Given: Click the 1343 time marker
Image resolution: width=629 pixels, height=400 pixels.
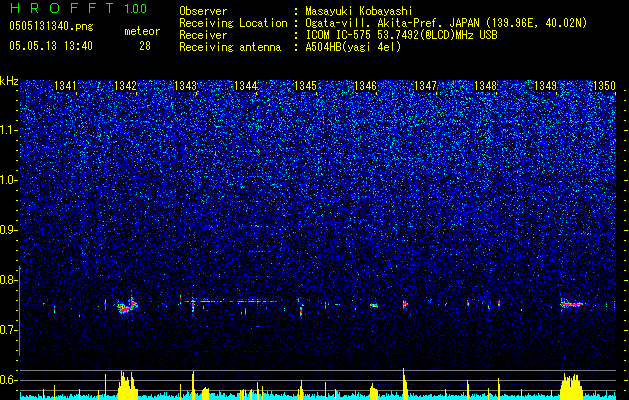Looking at the screenshot, I should (185, 86).
